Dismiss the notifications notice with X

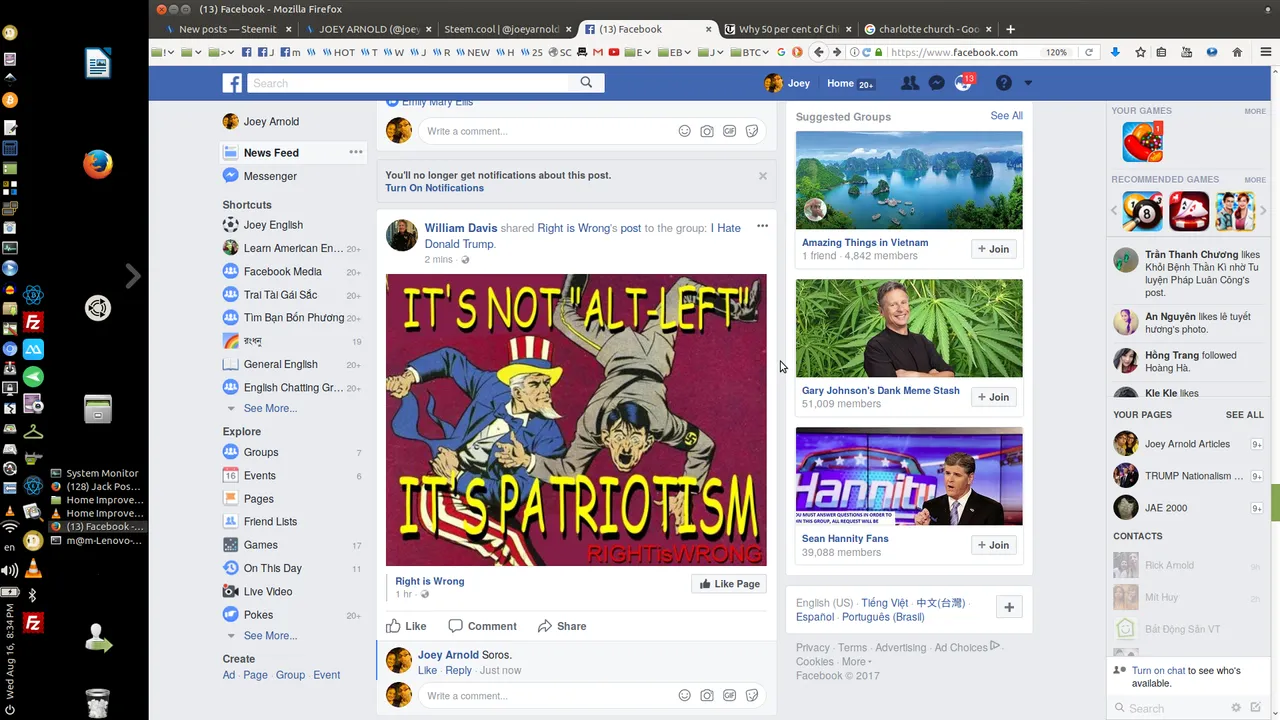763,175
